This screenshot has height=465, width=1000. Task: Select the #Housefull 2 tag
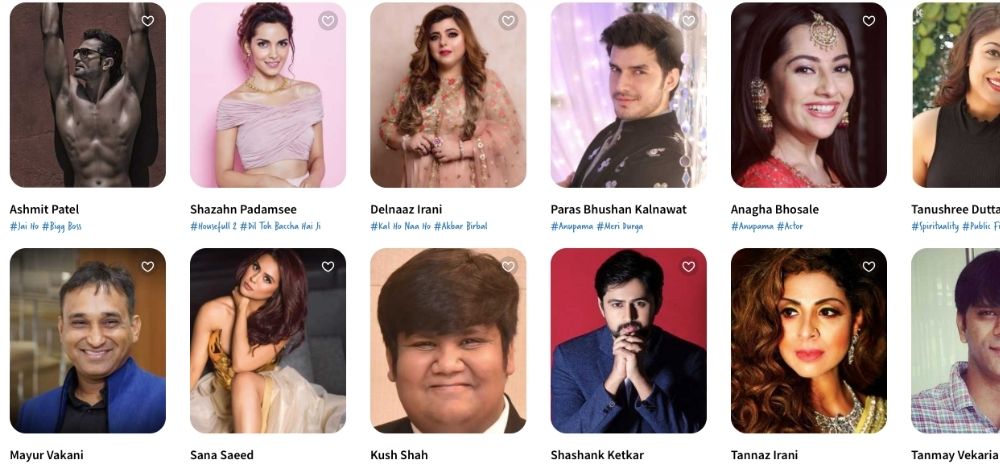(213, 226)
